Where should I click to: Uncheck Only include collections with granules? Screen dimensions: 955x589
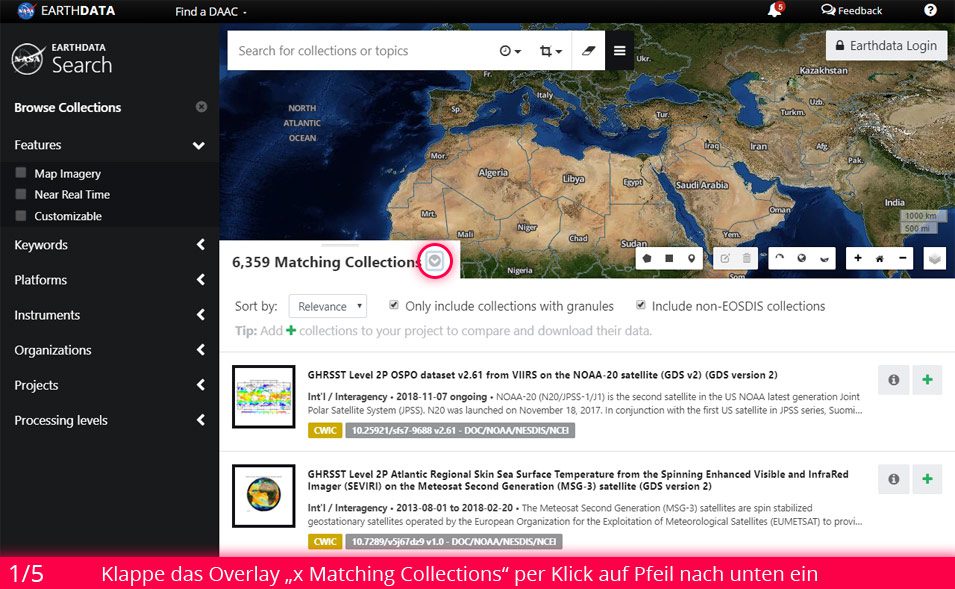(394, 305)
